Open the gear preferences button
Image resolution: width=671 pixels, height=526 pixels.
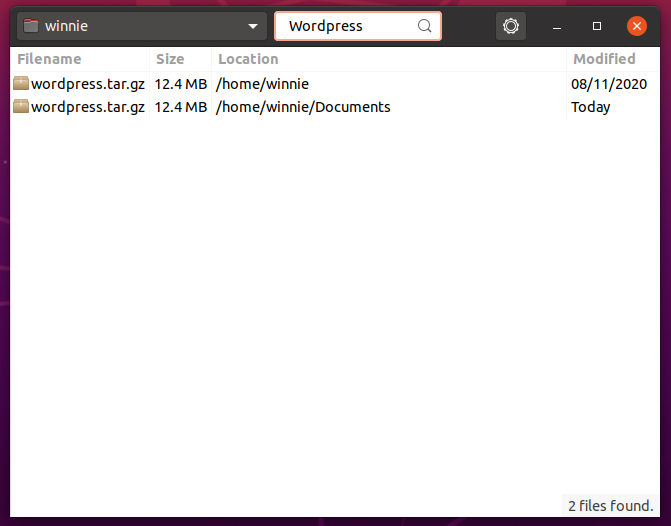tap(511, 26)
